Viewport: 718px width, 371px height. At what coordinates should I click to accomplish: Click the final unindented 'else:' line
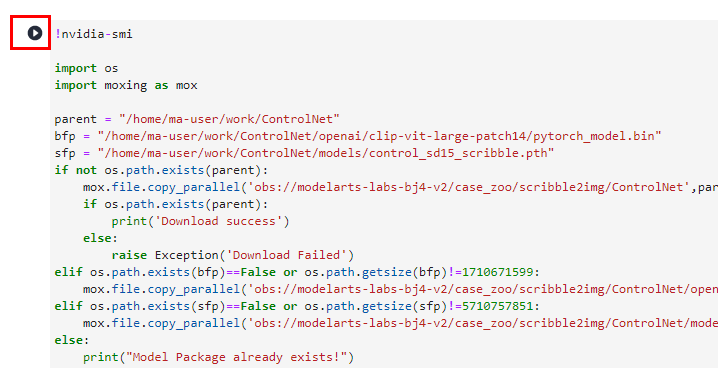point(72,340)
